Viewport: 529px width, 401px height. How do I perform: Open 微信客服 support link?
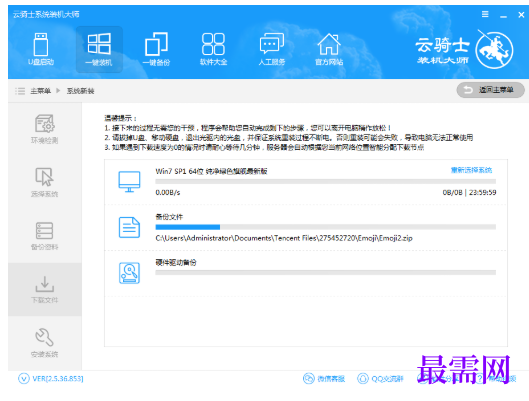click(324, 379)
